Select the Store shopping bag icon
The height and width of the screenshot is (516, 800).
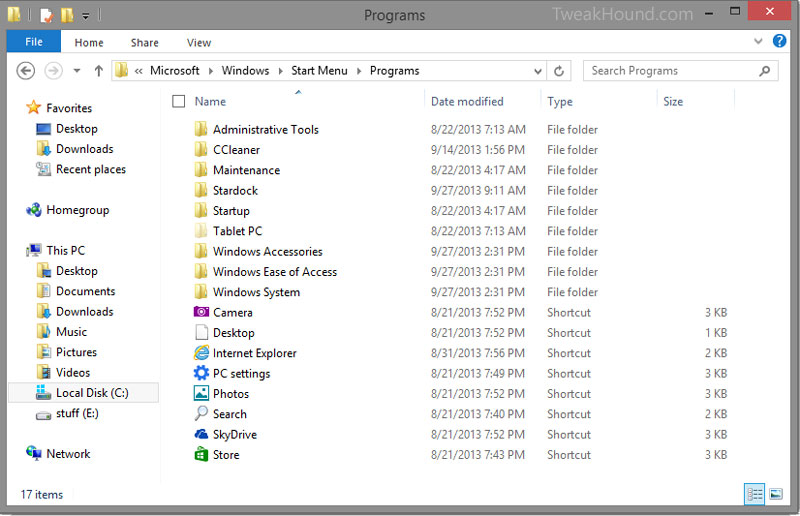coord(202,454)
